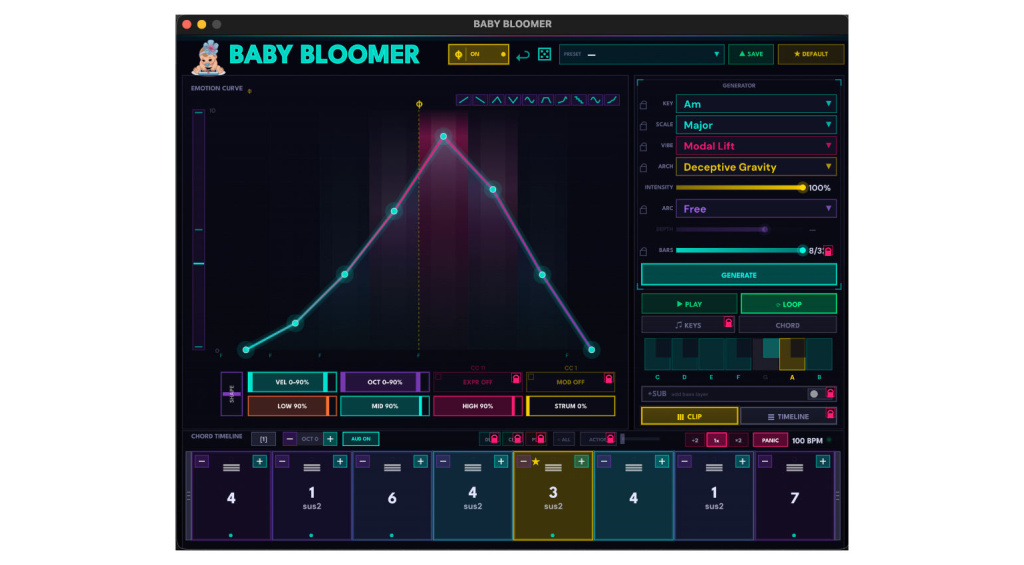This screenshot has height=565, width=1024.
Task: Open the ARC dropdown showing Free
Action: (756, 209)
